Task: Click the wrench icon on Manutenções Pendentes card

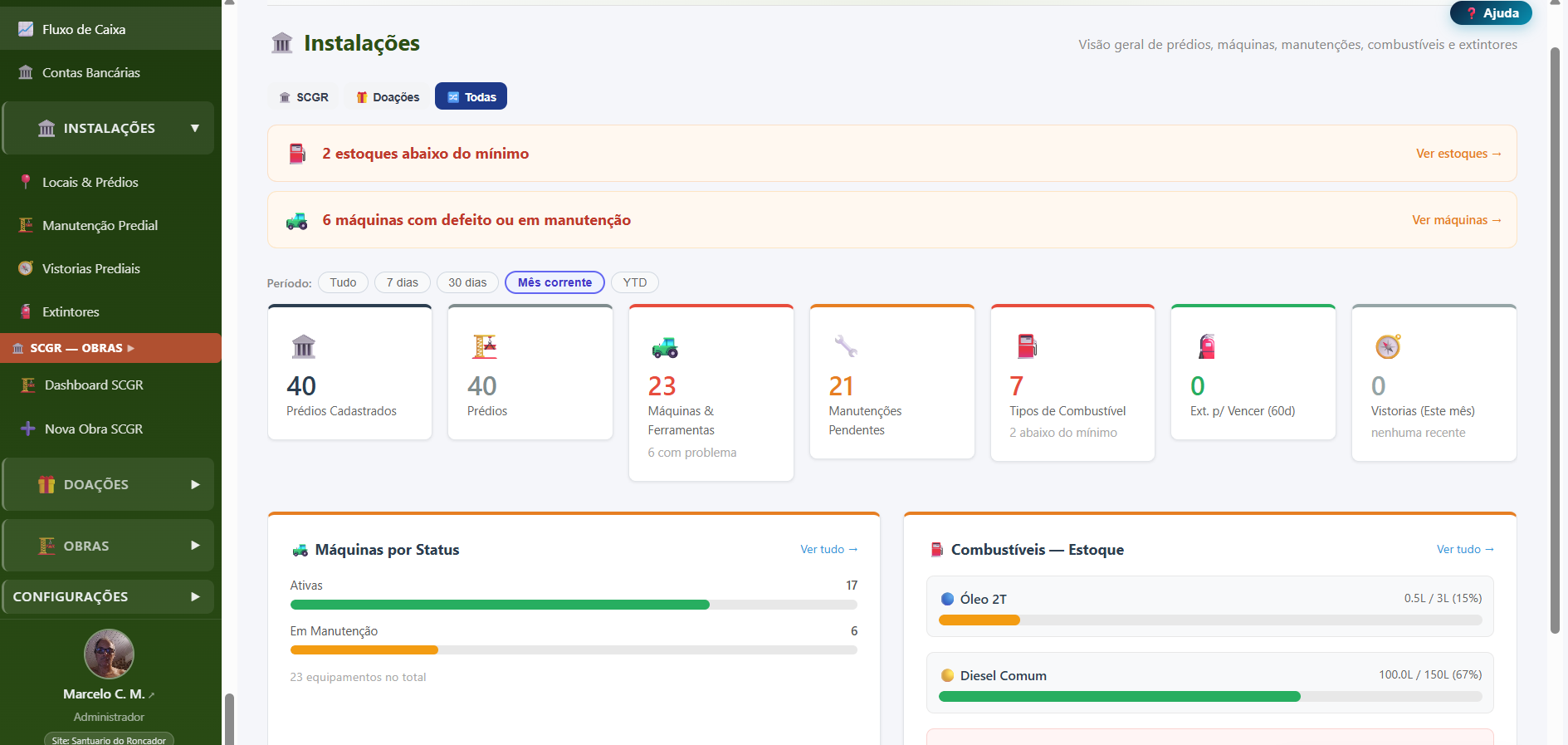Action: point(846,346)
